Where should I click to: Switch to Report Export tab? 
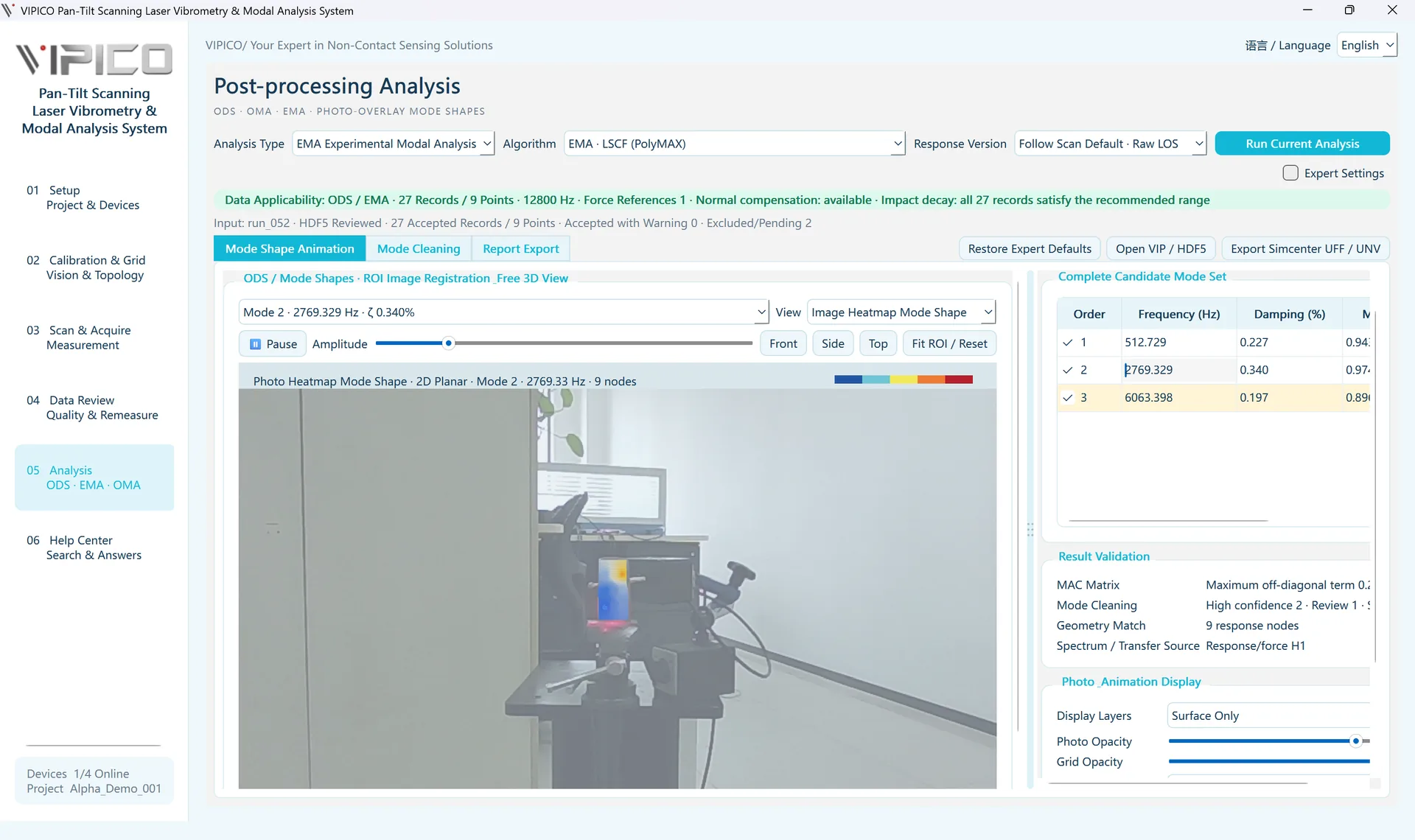520,249
